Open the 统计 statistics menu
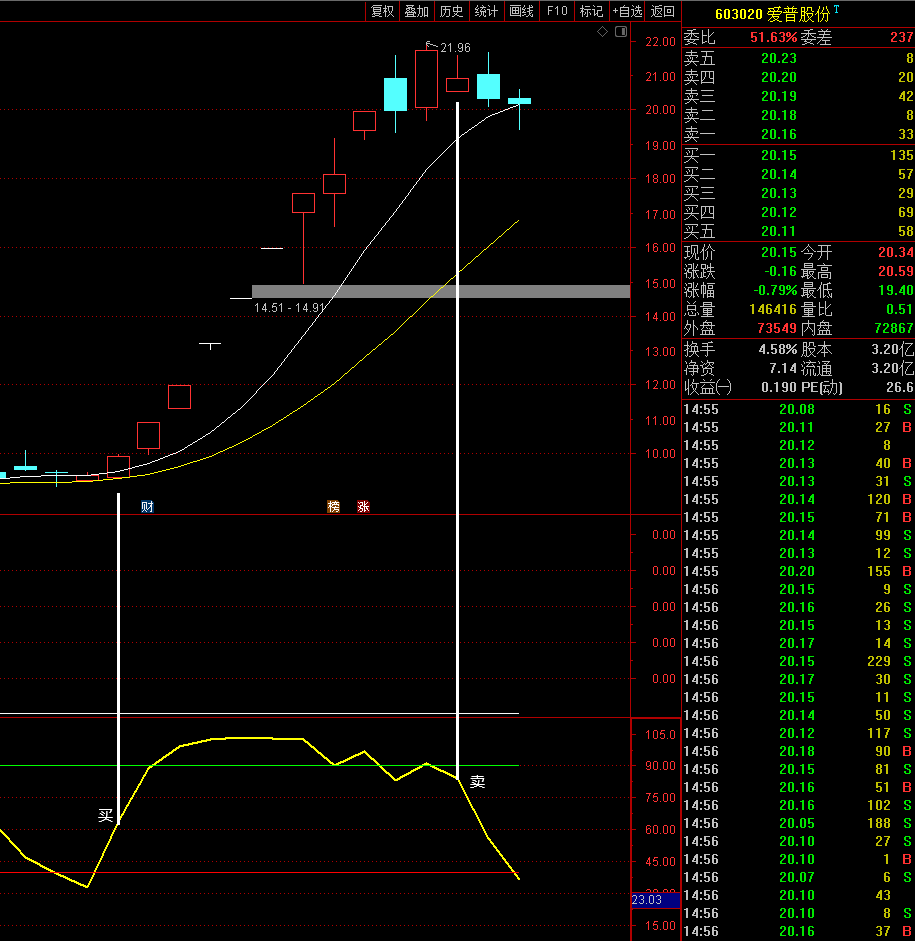The image size is (915, 941). click(x=487, y=11)
